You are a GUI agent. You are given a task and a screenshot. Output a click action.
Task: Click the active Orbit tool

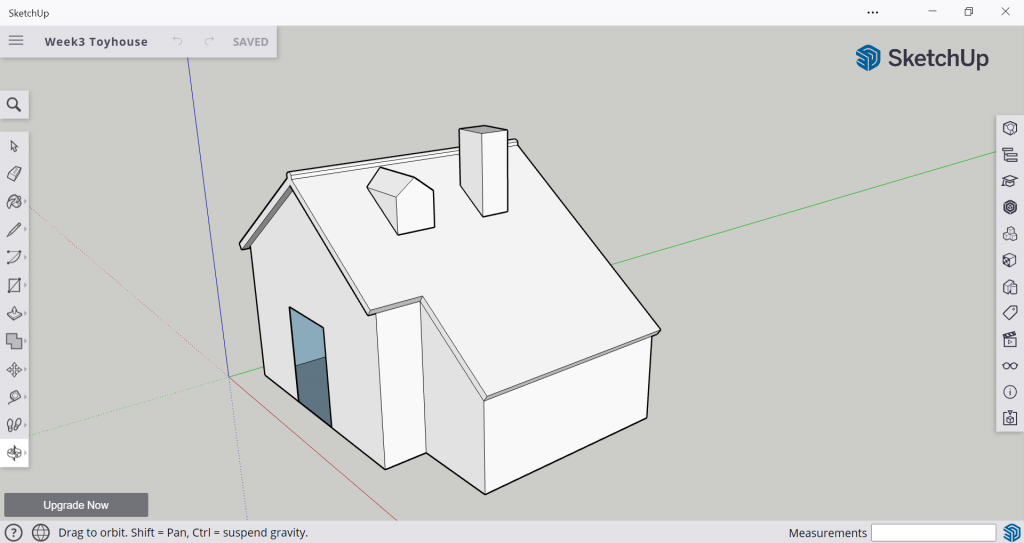click(14, 452)
